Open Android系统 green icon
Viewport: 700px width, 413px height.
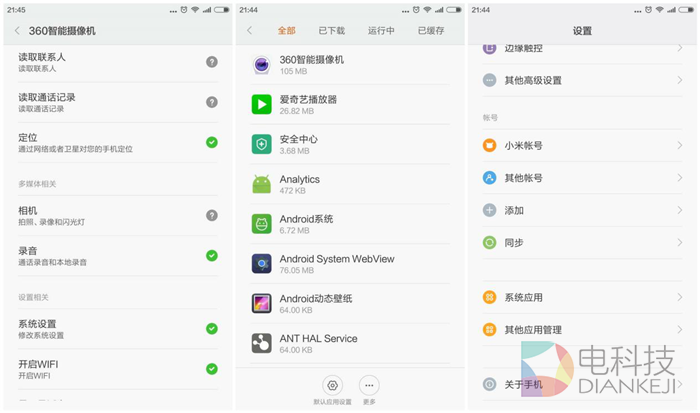click(262, 224)
